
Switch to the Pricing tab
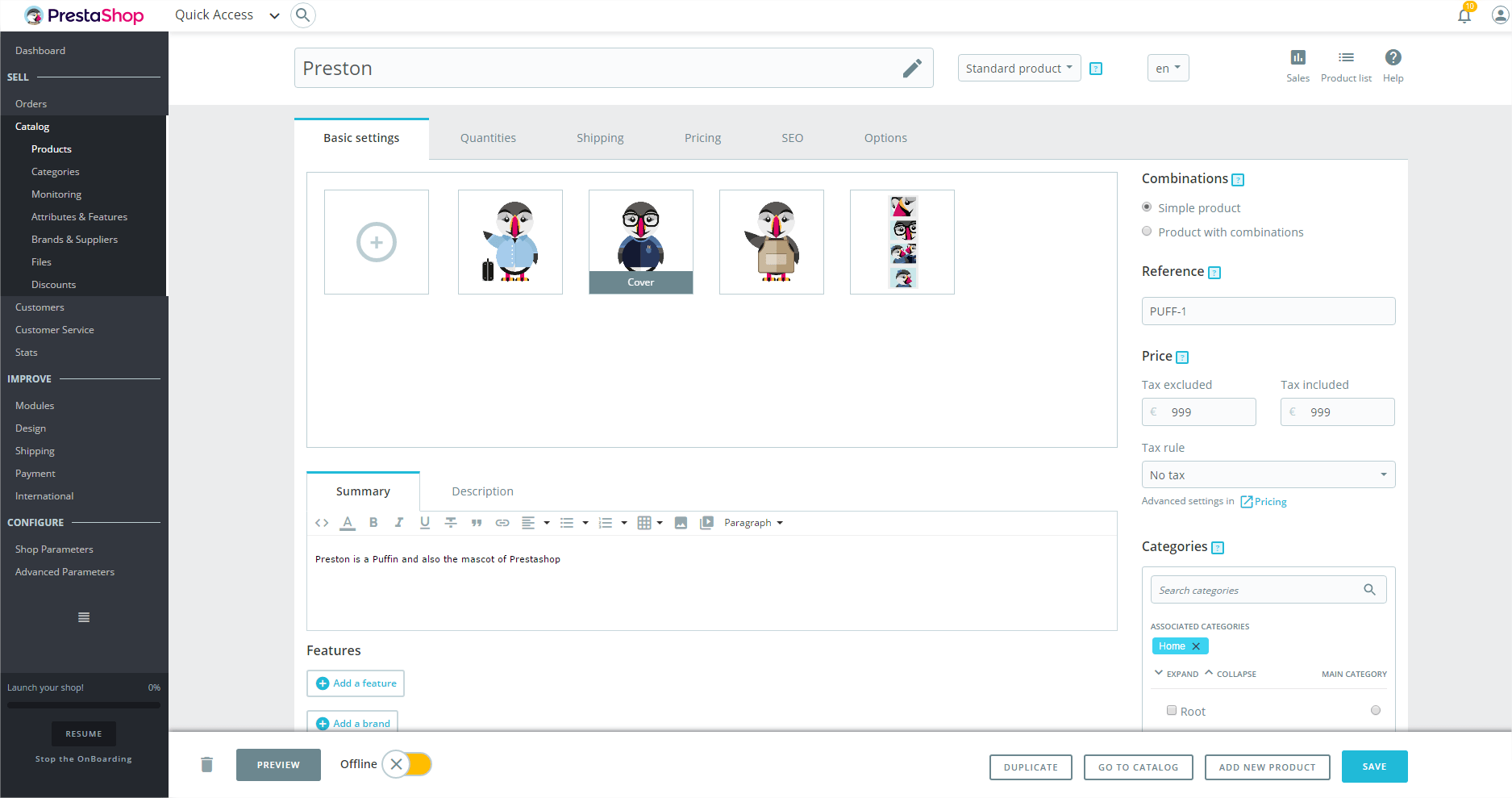click(702, 138)
